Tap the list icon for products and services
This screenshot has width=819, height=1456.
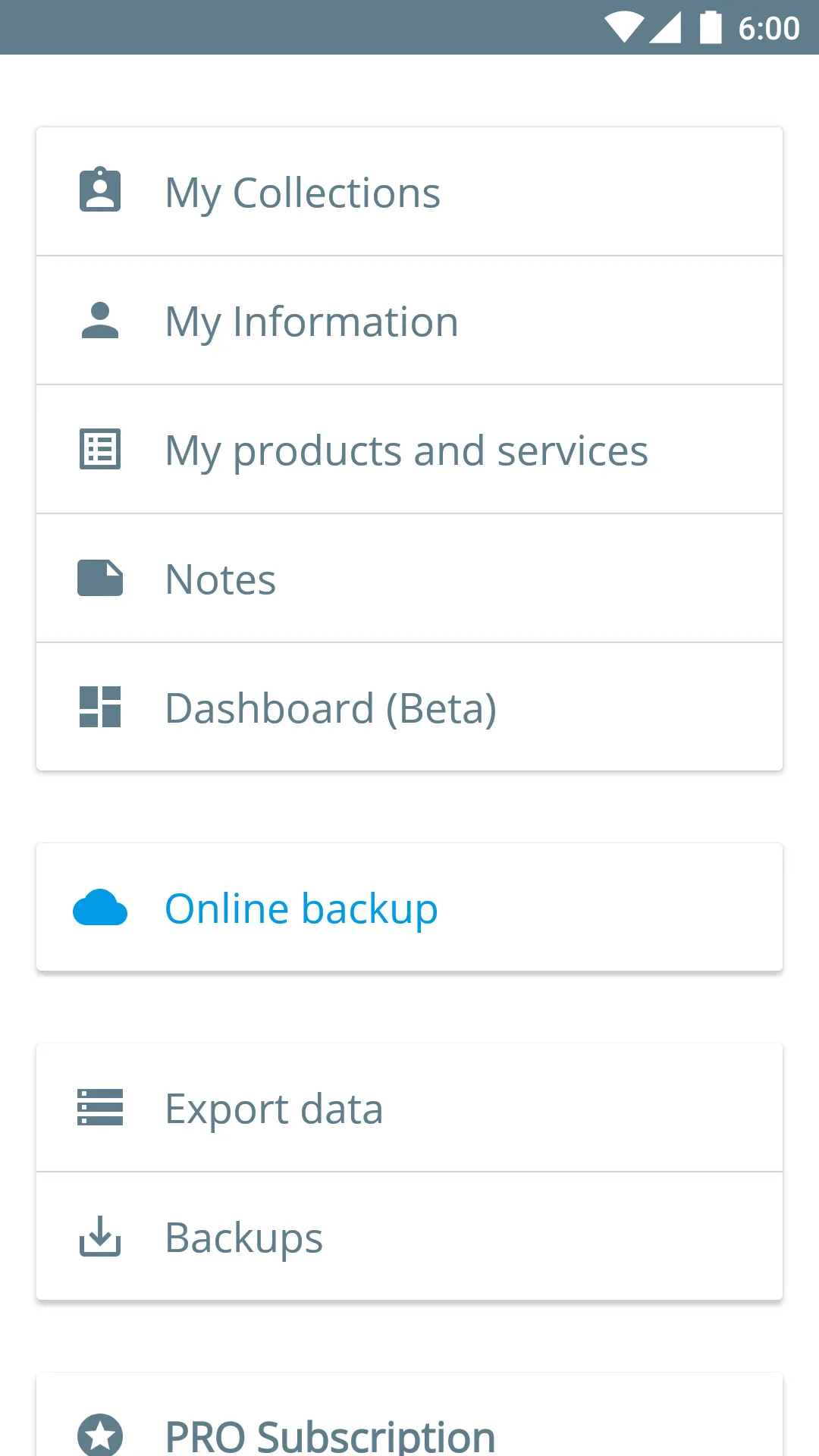pyautogui.click(x=100, y=450)
